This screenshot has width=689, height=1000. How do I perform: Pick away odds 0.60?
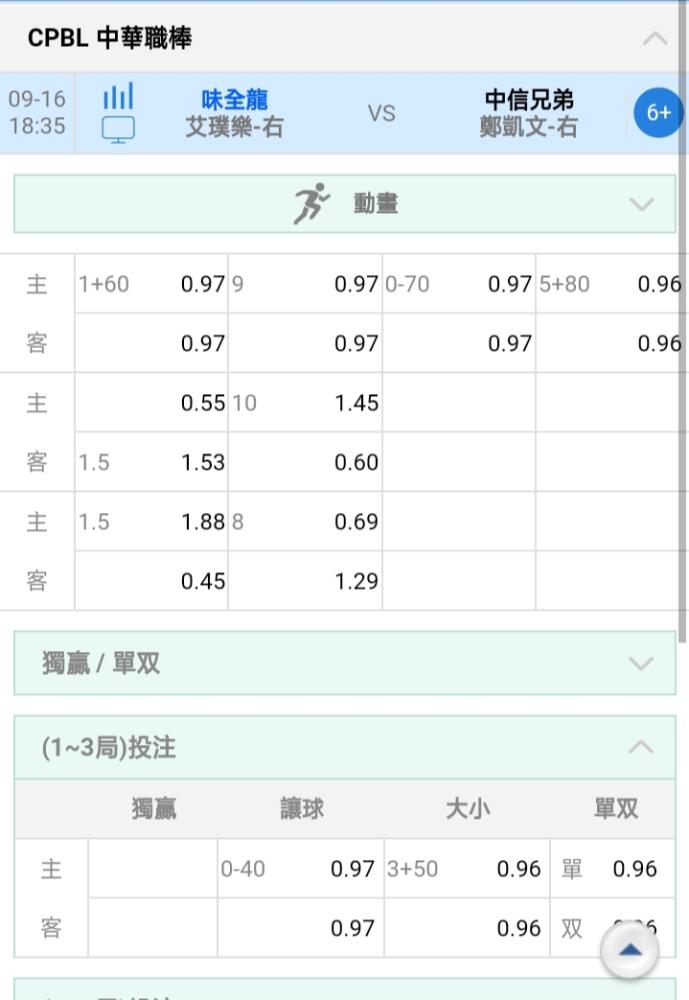[x=306, y=462]
